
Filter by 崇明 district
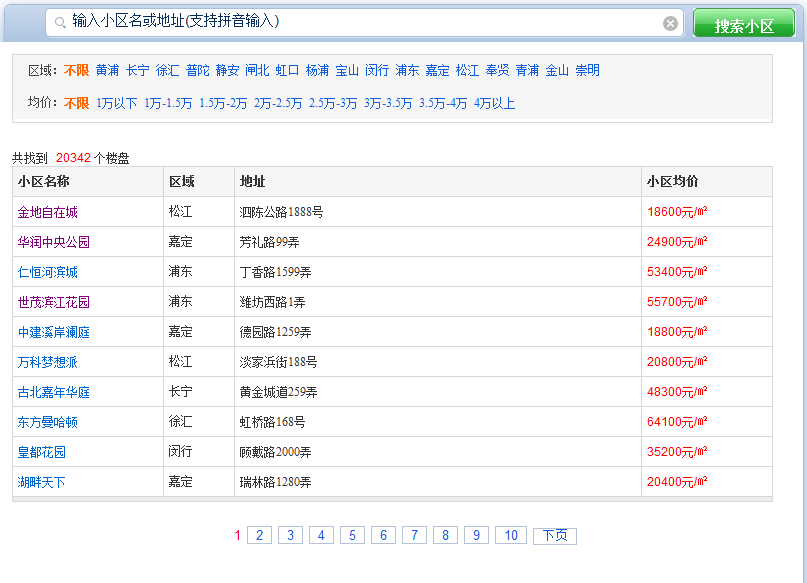(587, 70)
